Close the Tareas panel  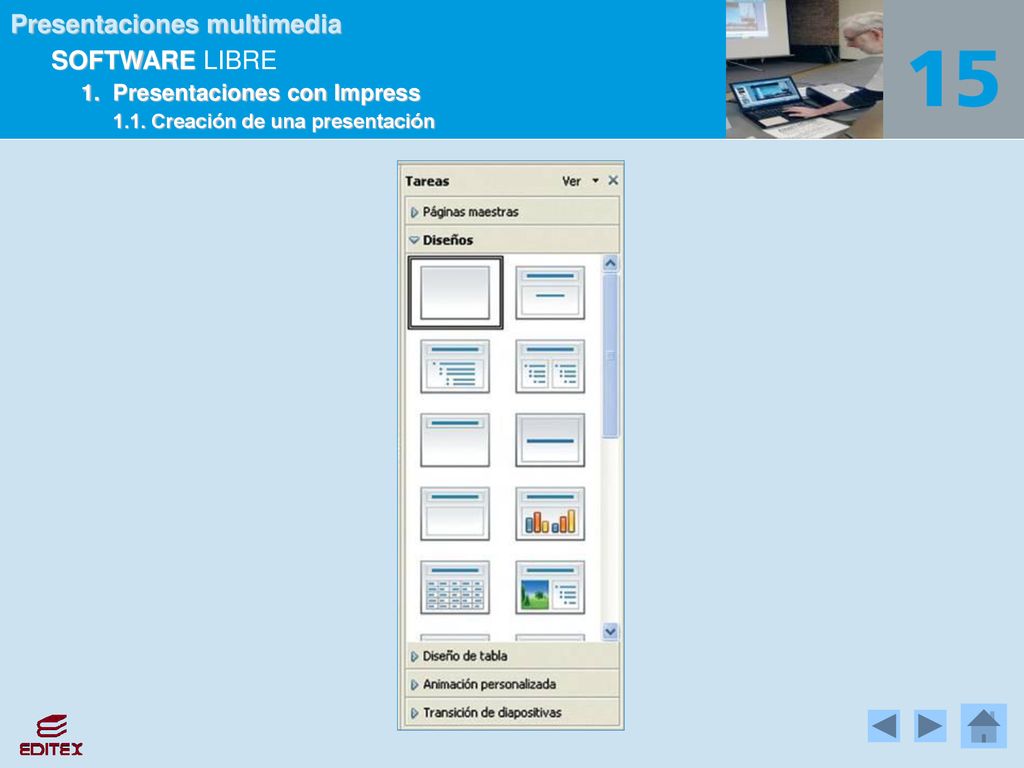[613, 180]
